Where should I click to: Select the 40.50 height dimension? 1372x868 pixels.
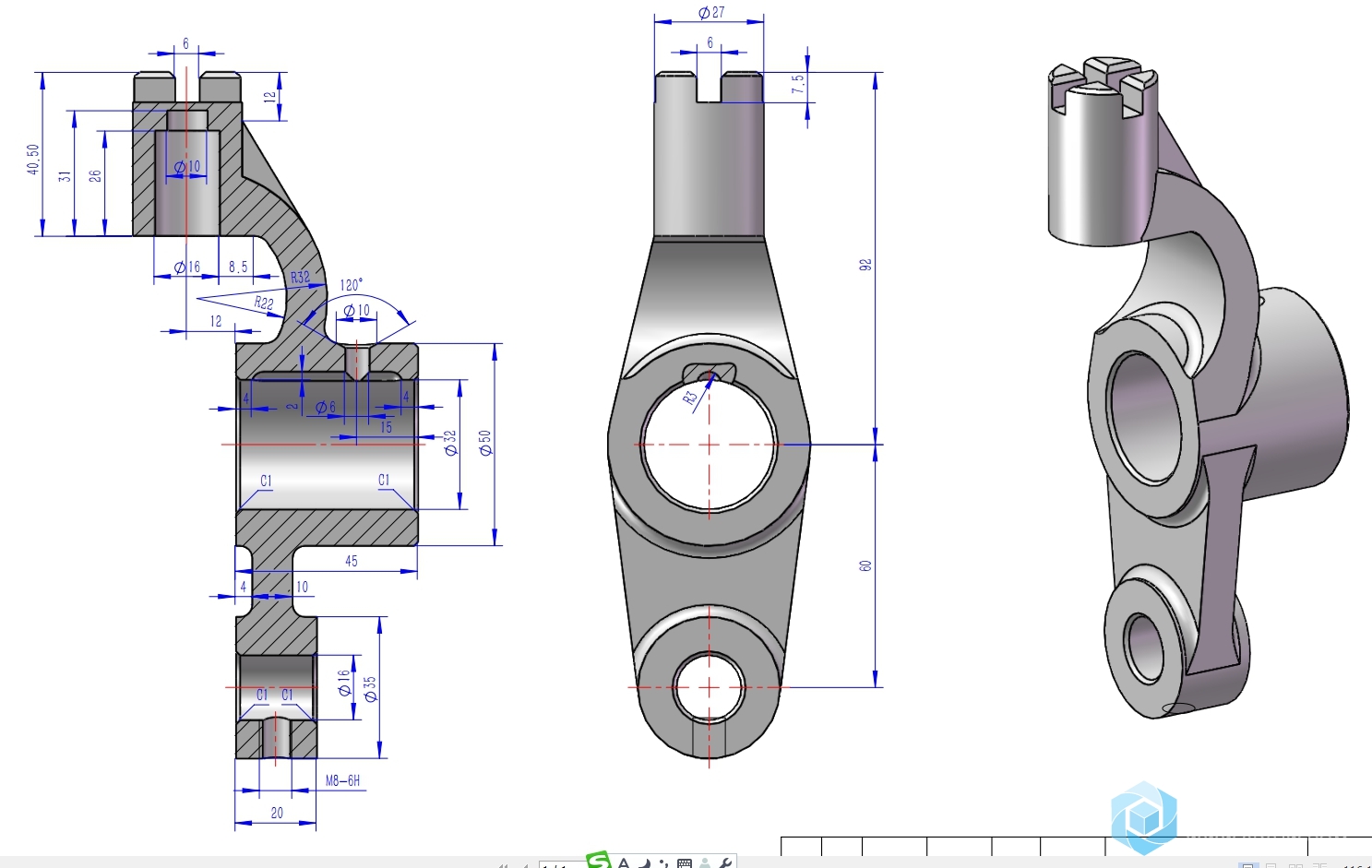pyautogui.click(x=33, y=159)
